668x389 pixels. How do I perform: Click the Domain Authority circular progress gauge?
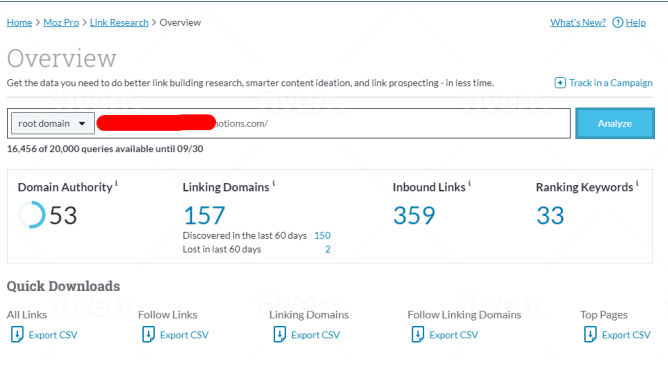31,215
